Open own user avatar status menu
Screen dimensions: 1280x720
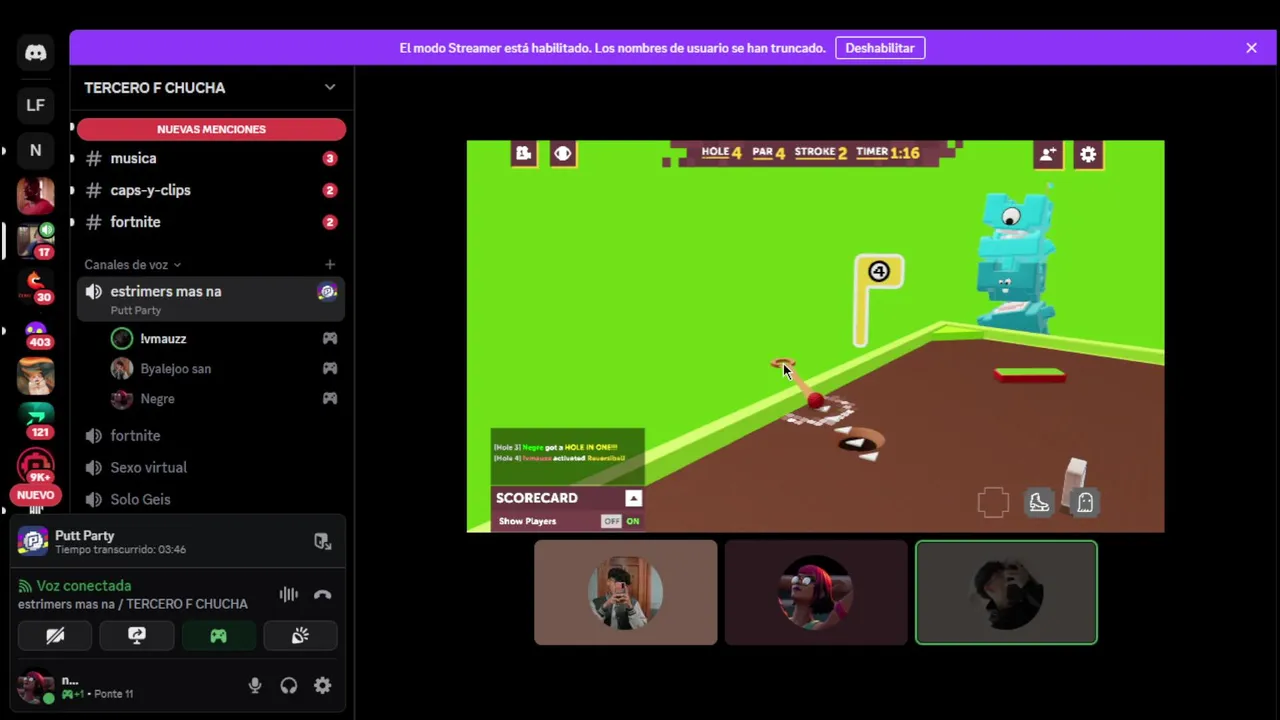pyautogui.click(x=36, y=687)
